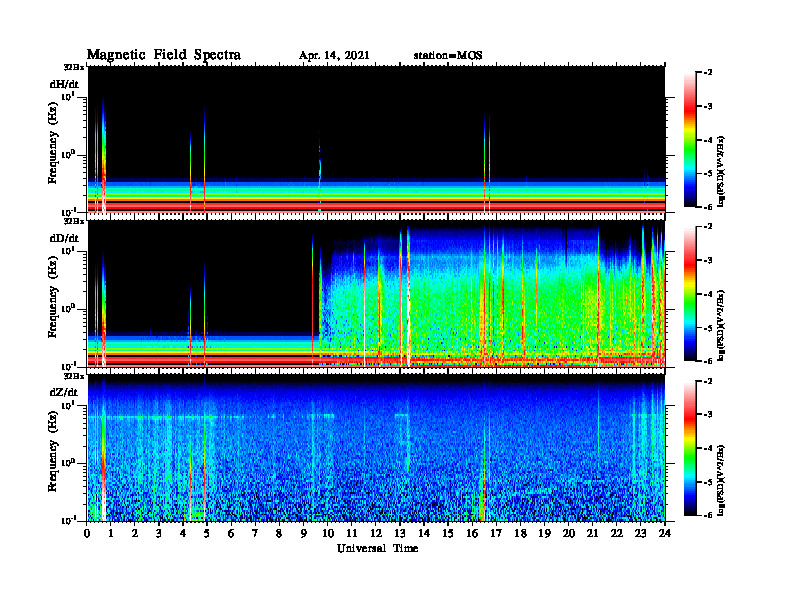The image size is (792, 612).
Task: Click the hour "18" tick label
Action: tap(520, 533)
